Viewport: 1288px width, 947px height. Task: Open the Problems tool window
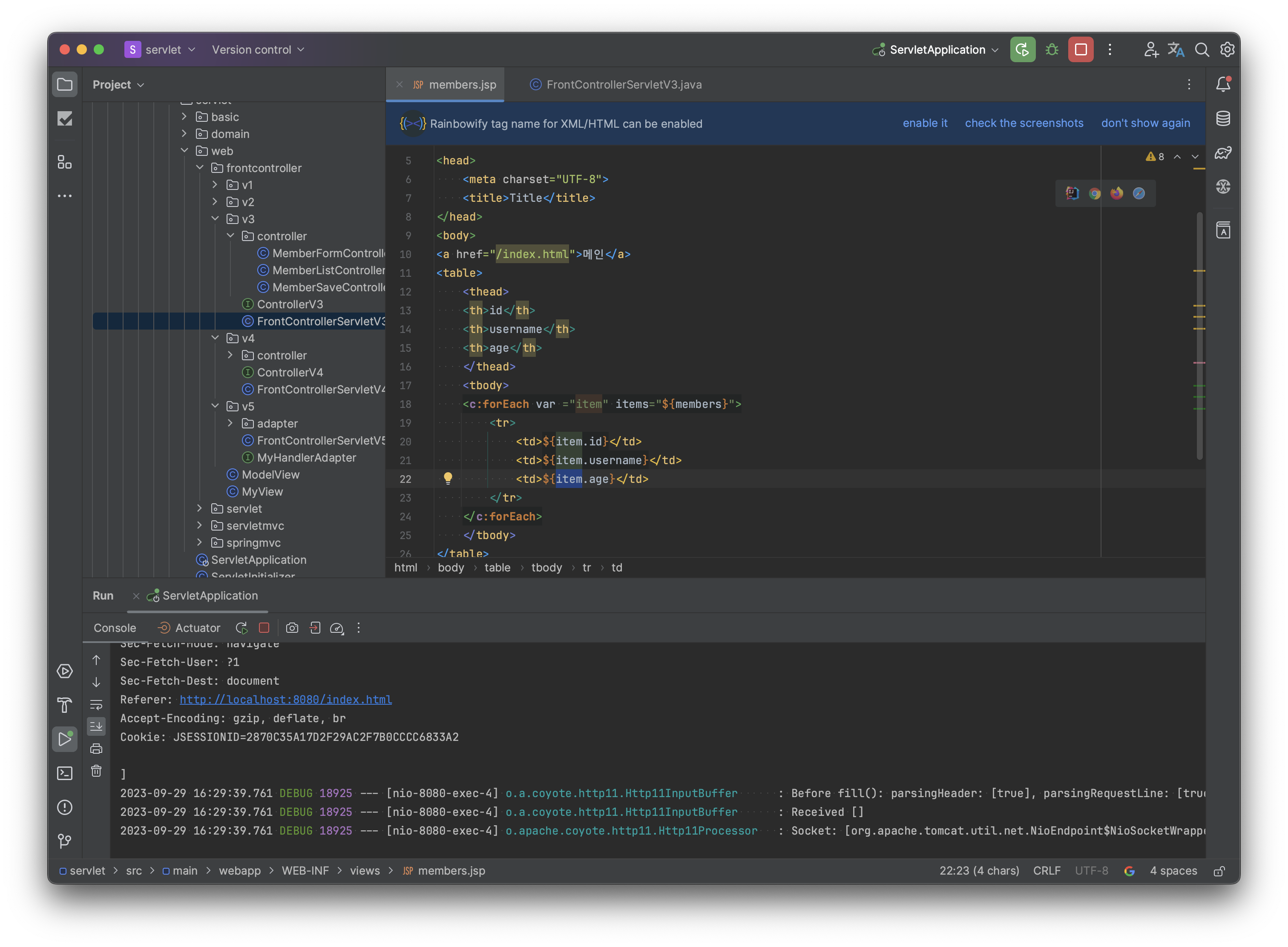tap(65, 807)
